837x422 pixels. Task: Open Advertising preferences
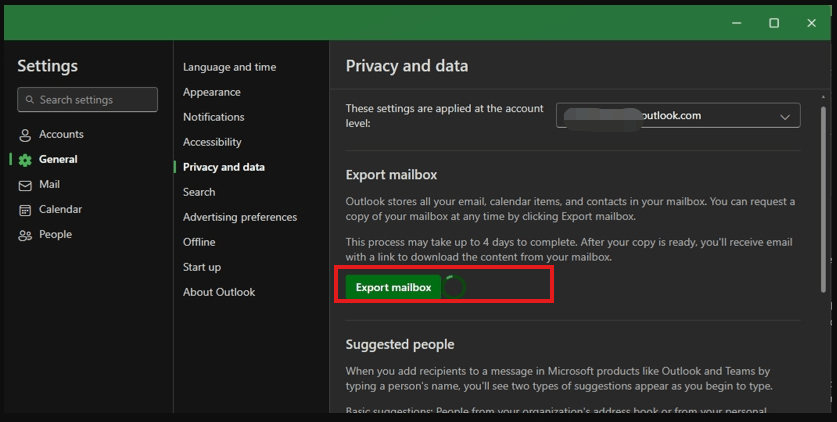[x=240, y=217]
